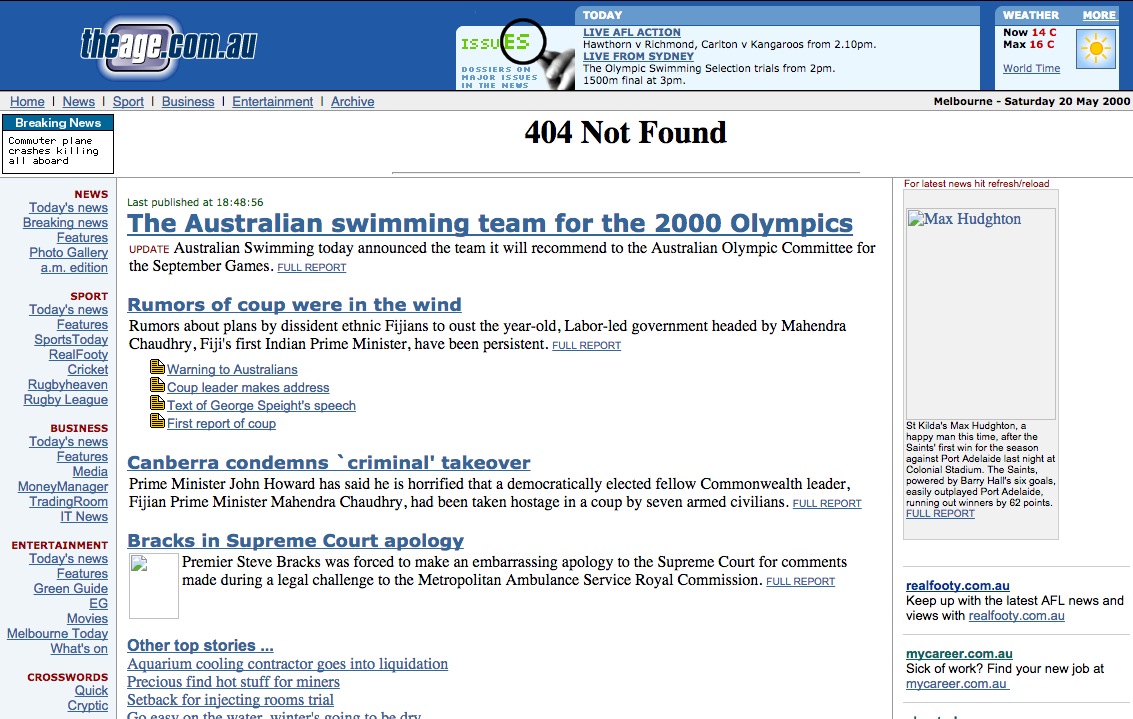Open Photo Gallery sidebar link
The width and height of the screenshot is (1133, 719).
68,252
